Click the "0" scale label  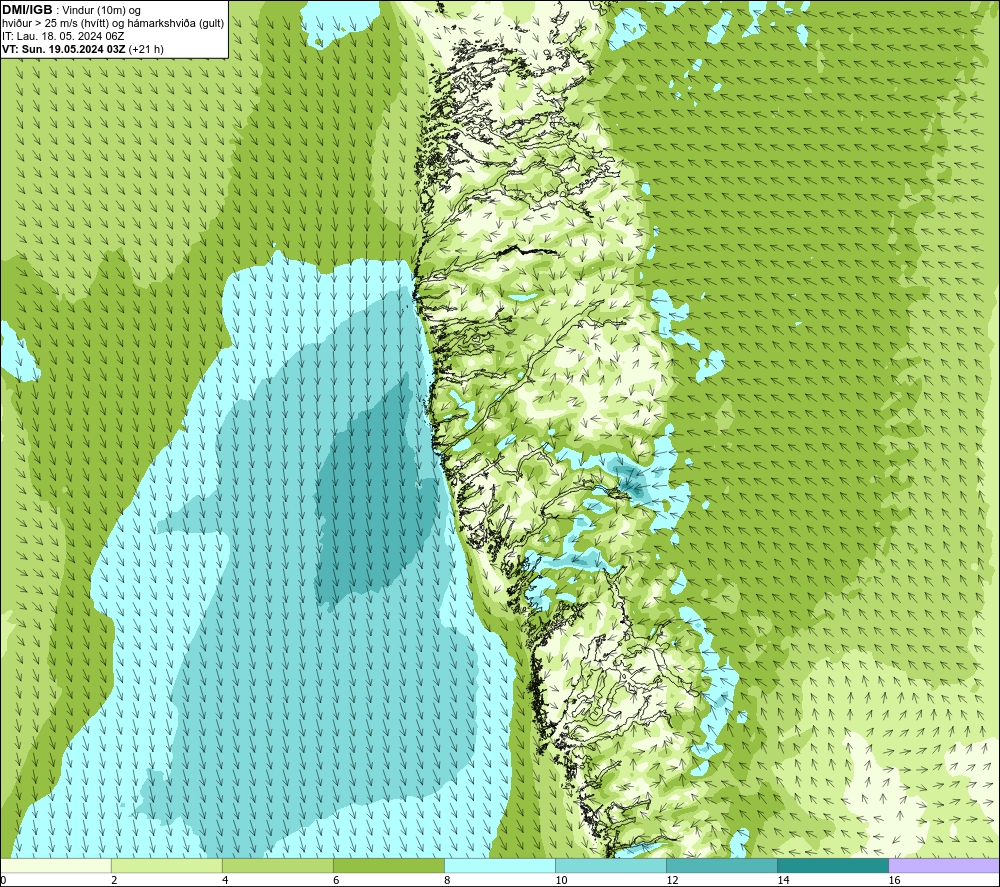pyautogui.click(x=3, y=880)
